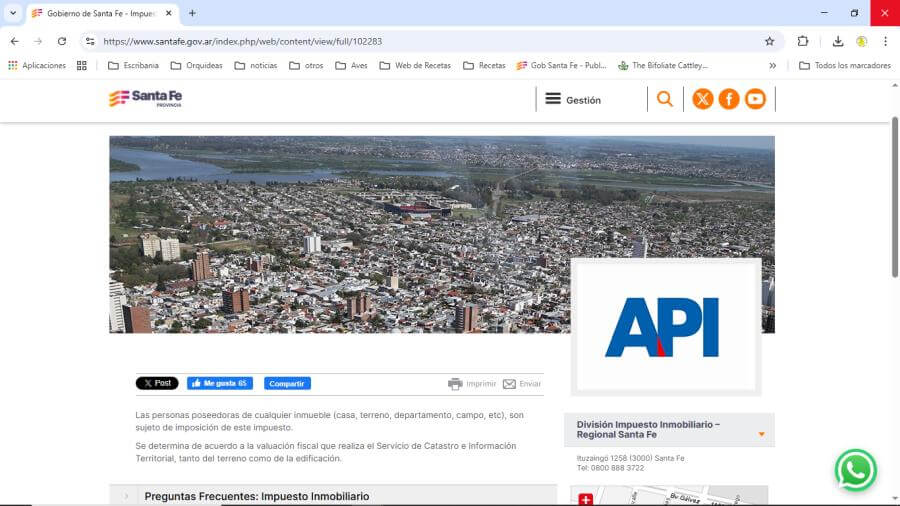This screenshot has width=900, height=506.
Task: Click the blue Compartir button
Action: click(287, 383)
